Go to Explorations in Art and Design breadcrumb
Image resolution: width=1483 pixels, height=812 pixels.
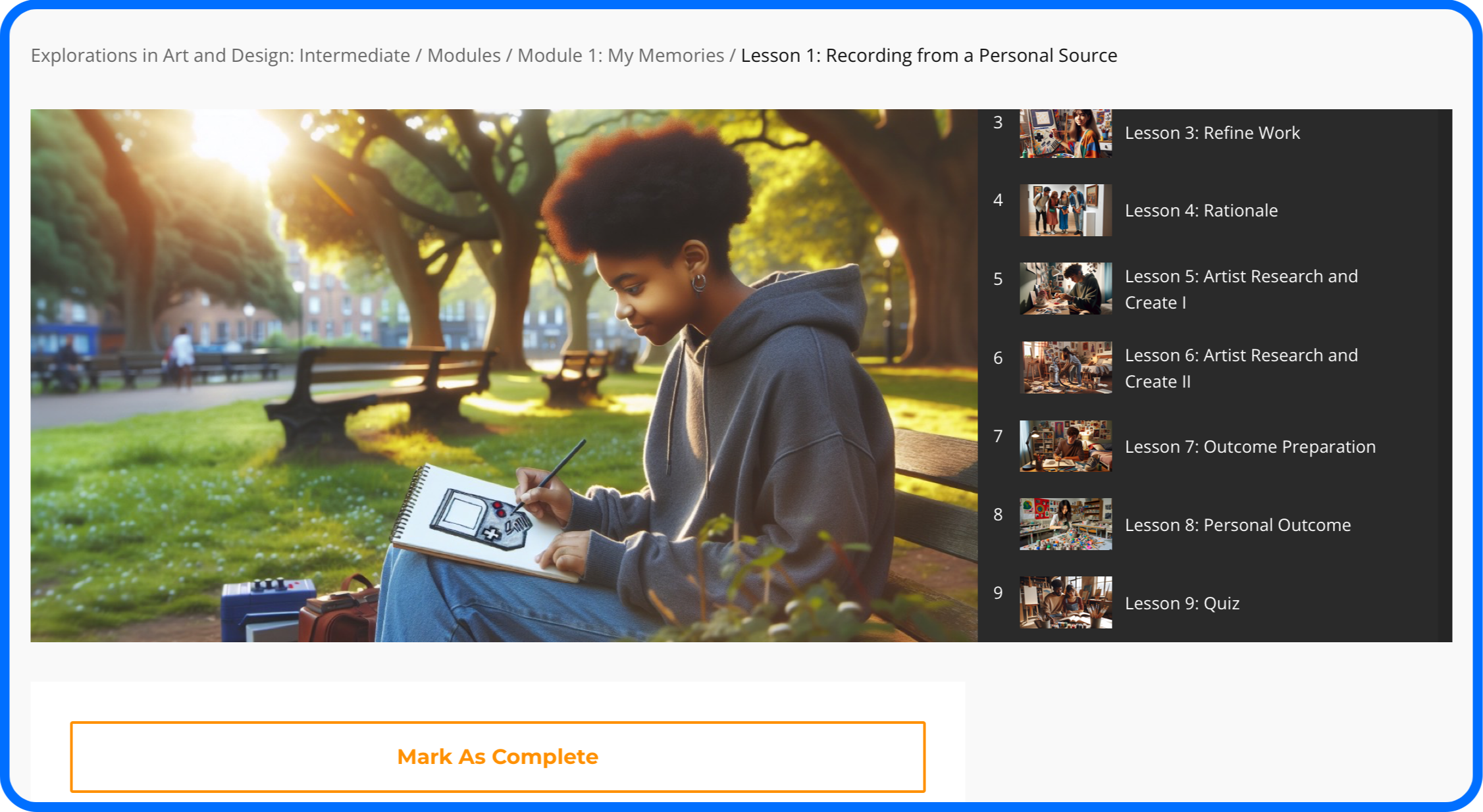[220, 55]
